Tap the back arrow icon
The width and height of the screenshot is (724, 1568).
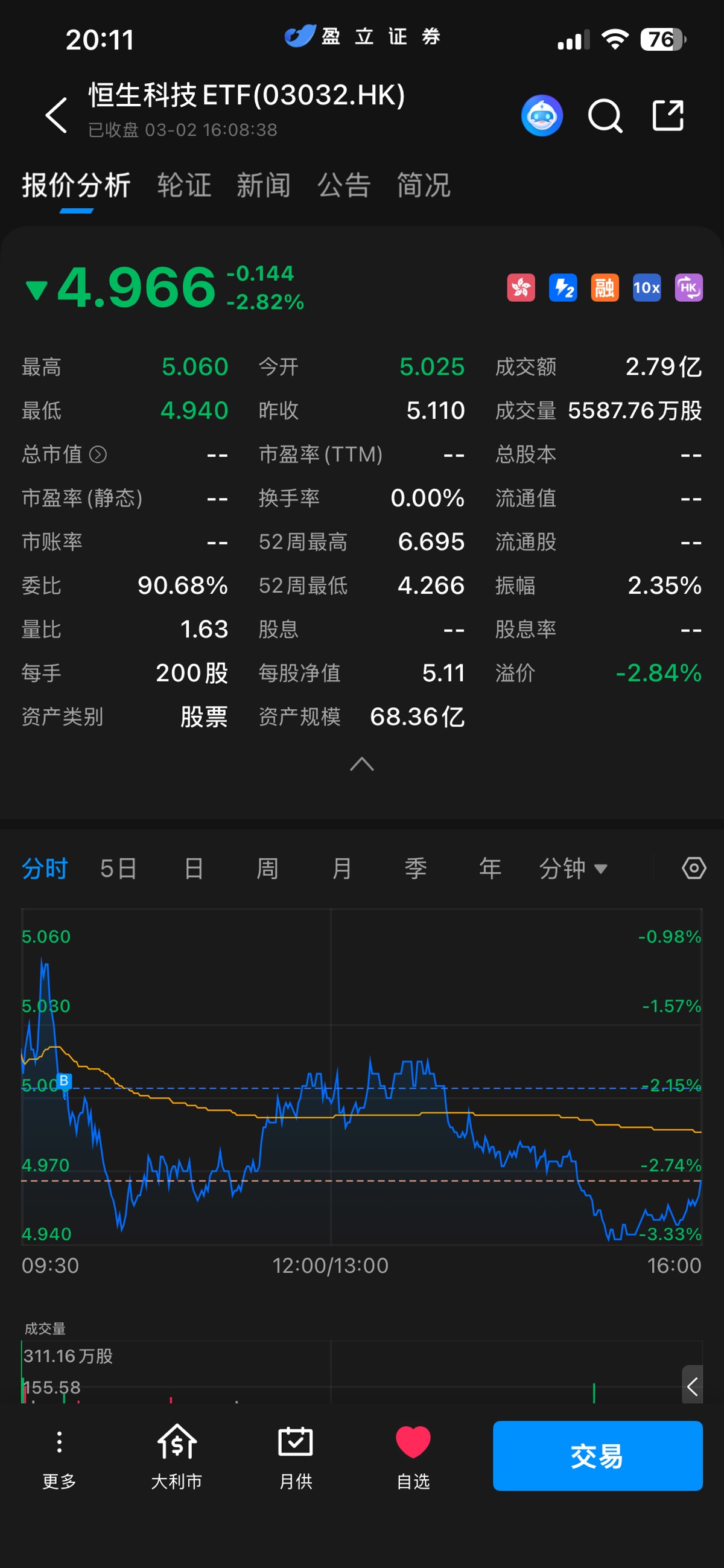[57, 115]
